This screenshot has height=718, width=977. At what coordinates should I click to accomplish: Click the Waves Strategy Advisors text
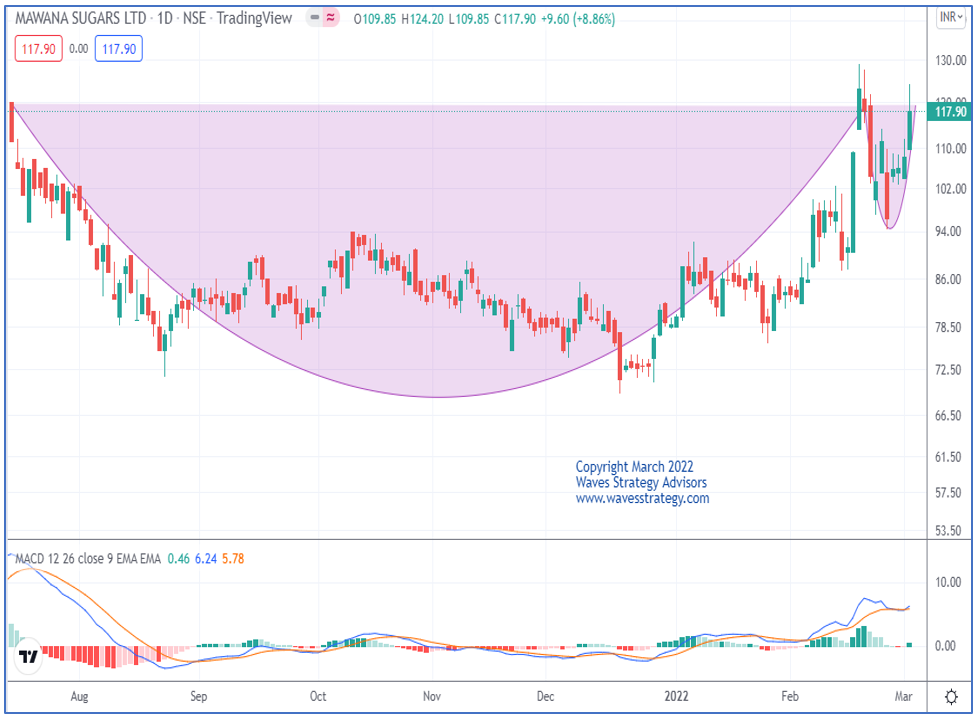pyautogui.click(x=641, y=482)
